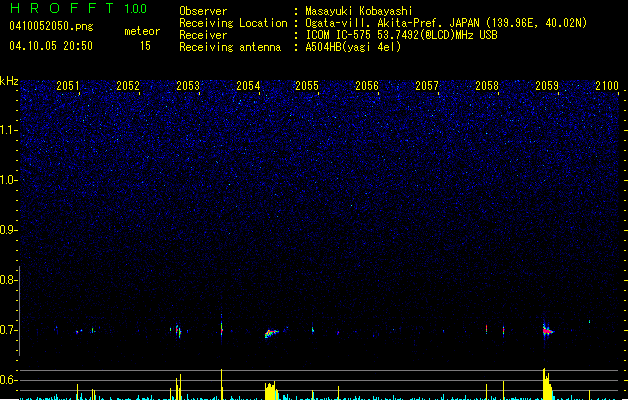
Task: Click receiver text ICOM IC-575 53.7492 MHz USB
Action: (401, 35)
